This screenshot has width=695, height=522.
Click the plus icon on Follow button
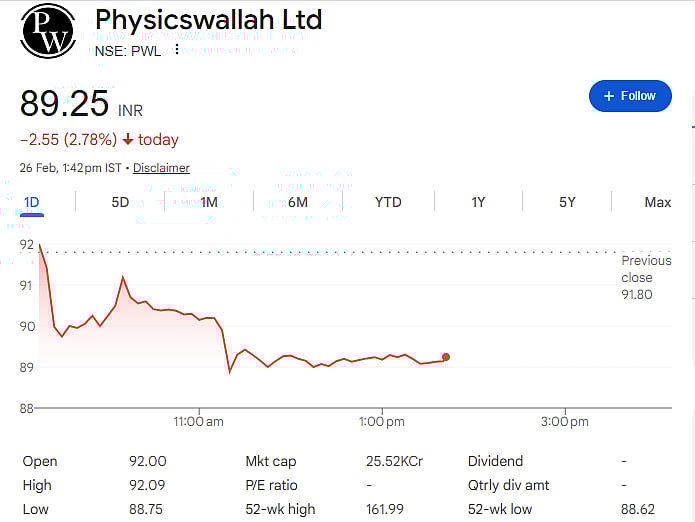608,96
